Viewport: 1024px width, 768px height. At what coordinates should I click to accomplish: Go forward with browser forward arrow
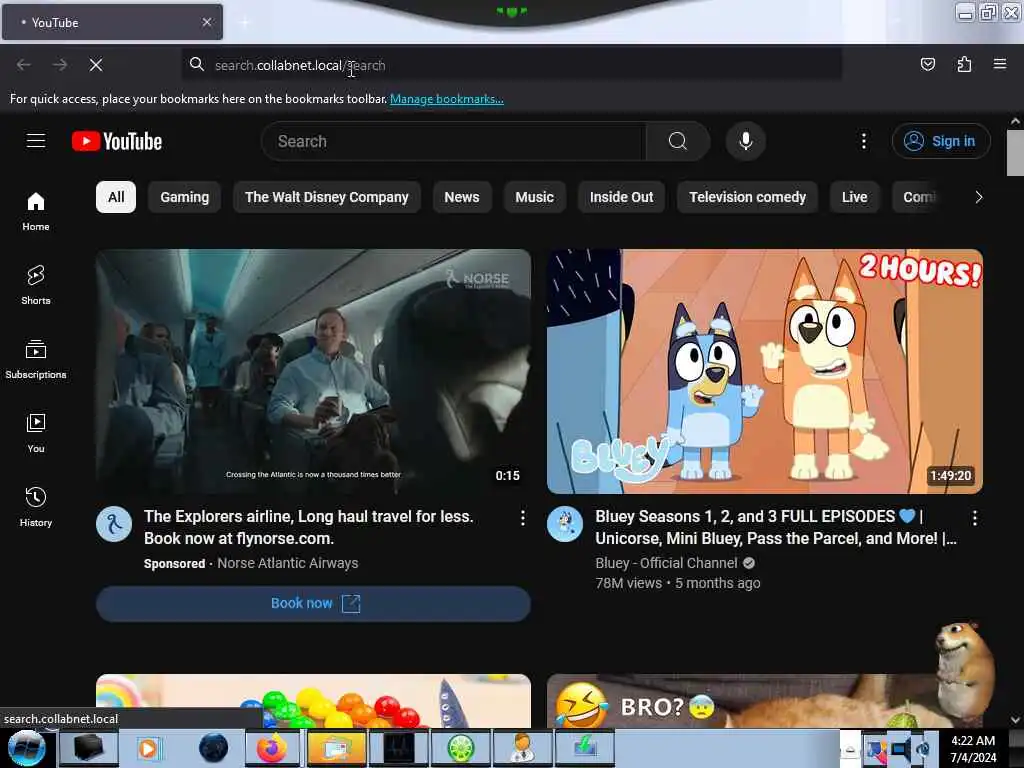59,65
